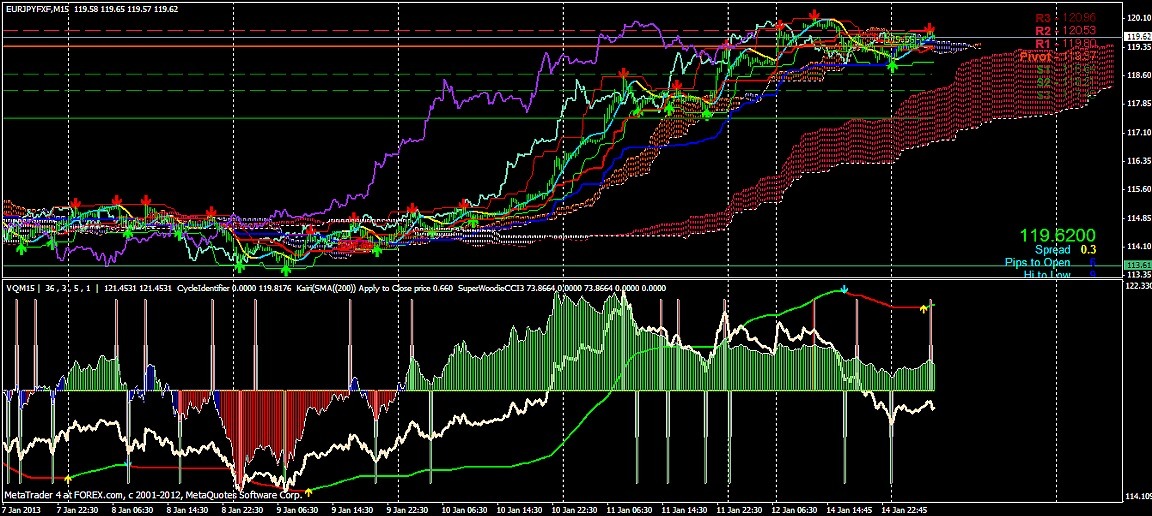Select the VQM15 indicator label
This screenshot has height=516, width=1152.
click(x=19, y=288)
